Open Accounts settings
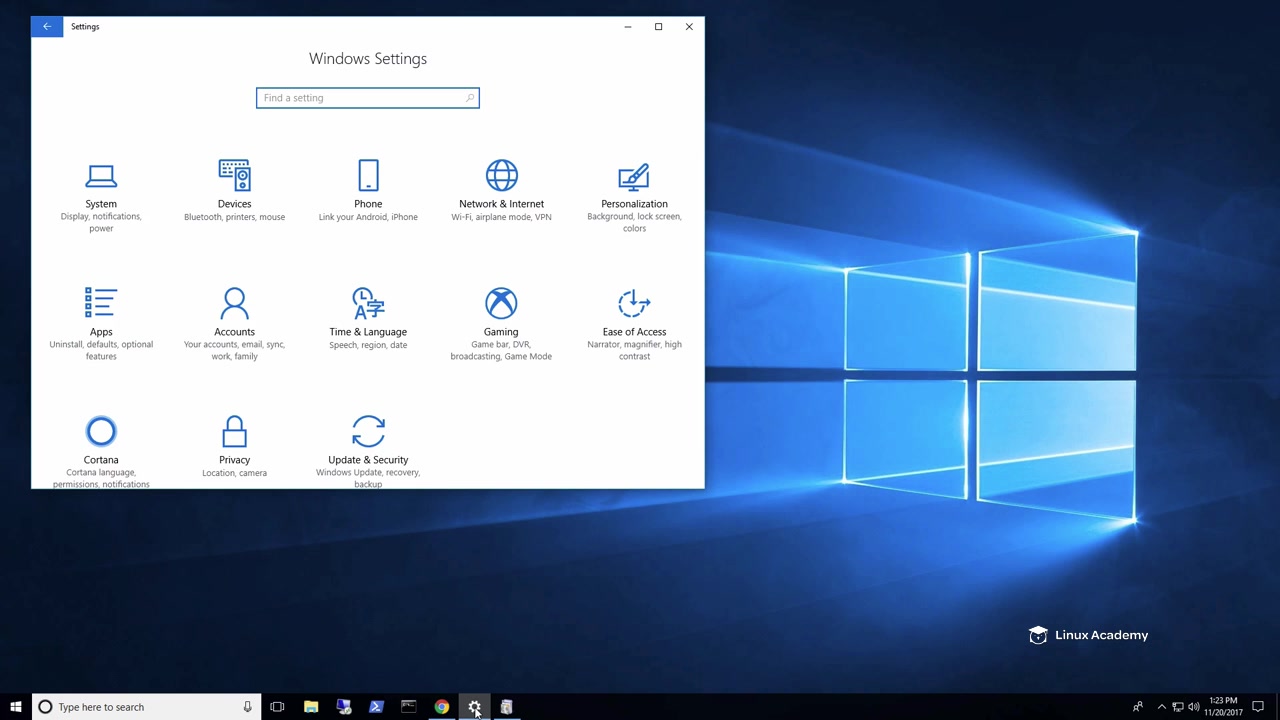Image resolution: width=1280 pixels, height=720 pixels. 234,322
